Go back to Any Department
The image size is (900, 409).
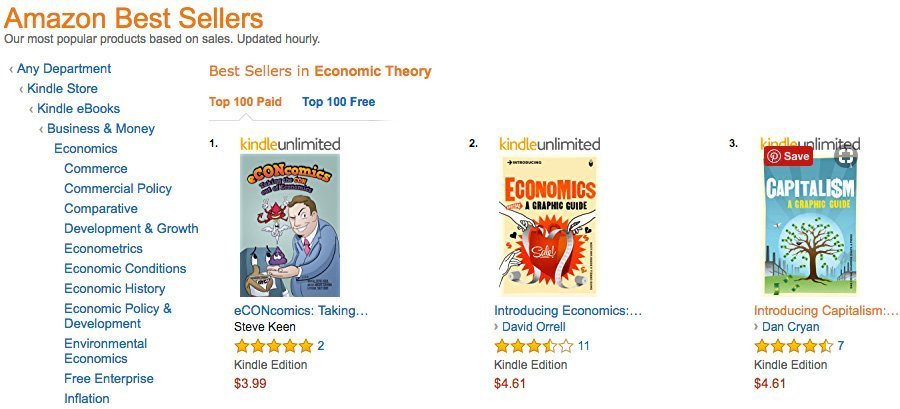click(x=64, y=69)
